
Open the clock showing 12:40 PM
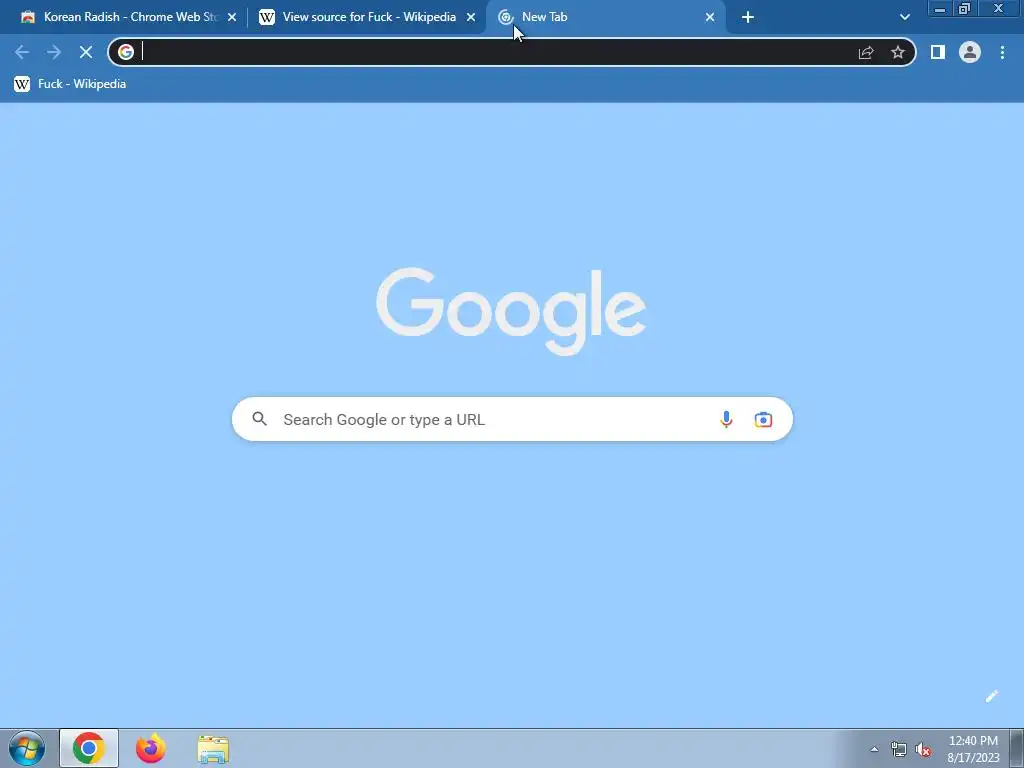click(973, 749)
